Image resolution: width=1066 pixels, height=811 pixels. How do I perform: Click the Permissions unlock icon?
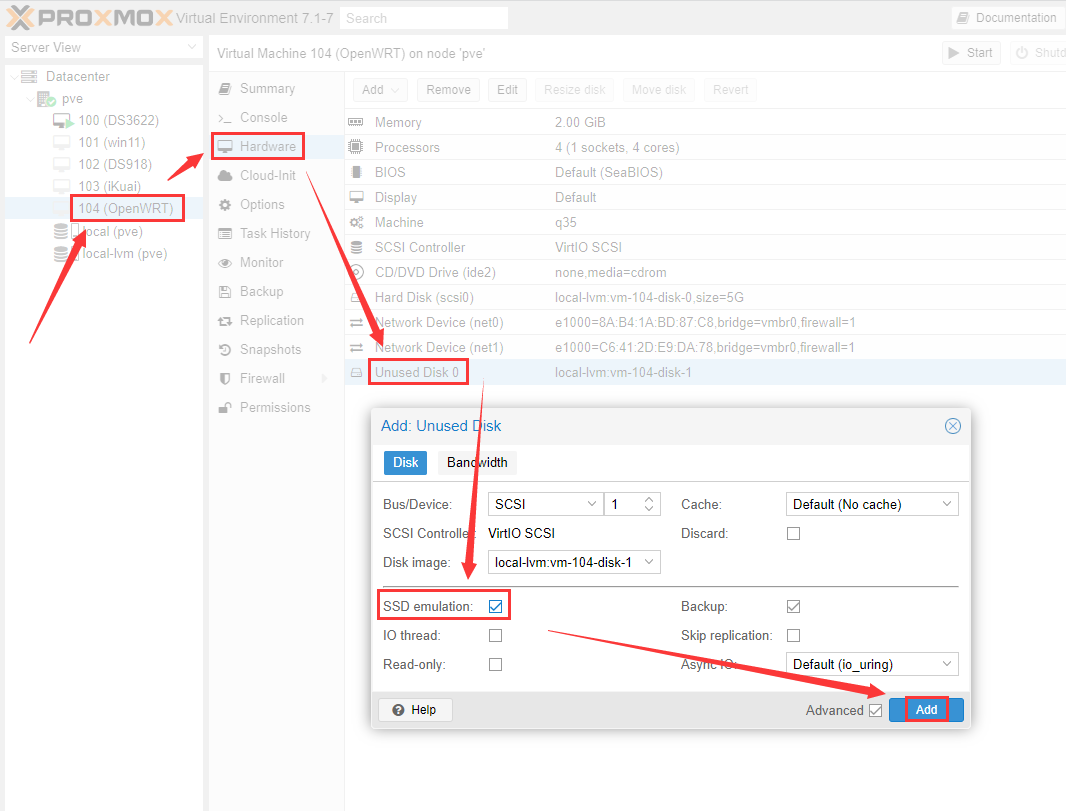point(225,408)
